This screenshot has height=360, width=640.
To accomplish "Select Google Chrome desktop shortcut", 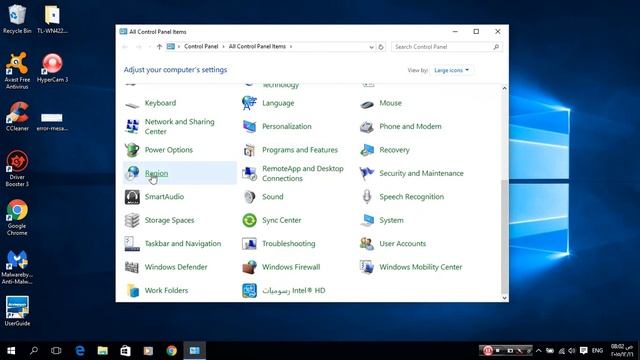I will [x=17, y=217].
